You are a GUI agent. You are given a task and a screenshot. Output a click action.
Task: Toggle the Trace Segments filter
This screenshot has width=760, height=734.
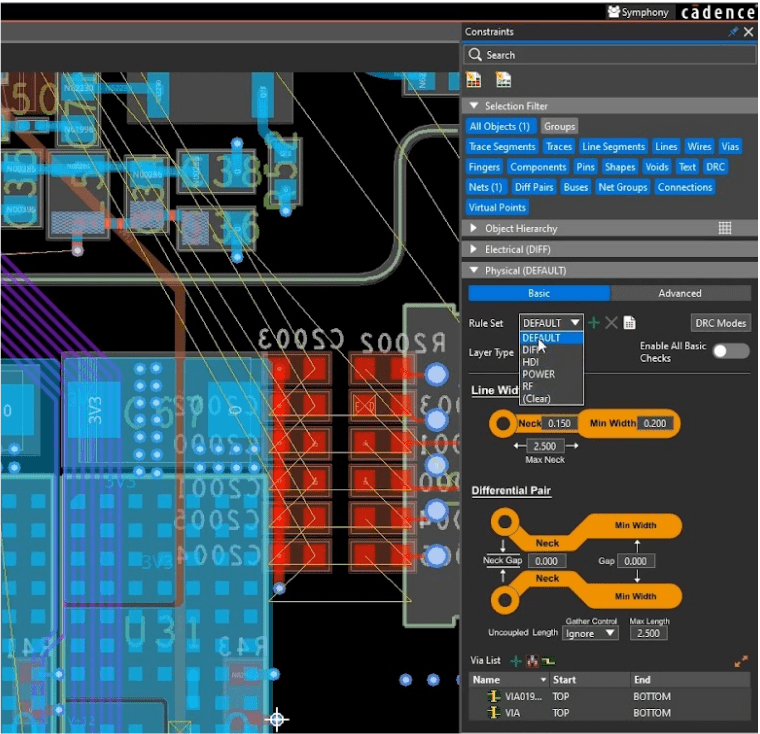(x=502, y=146)
